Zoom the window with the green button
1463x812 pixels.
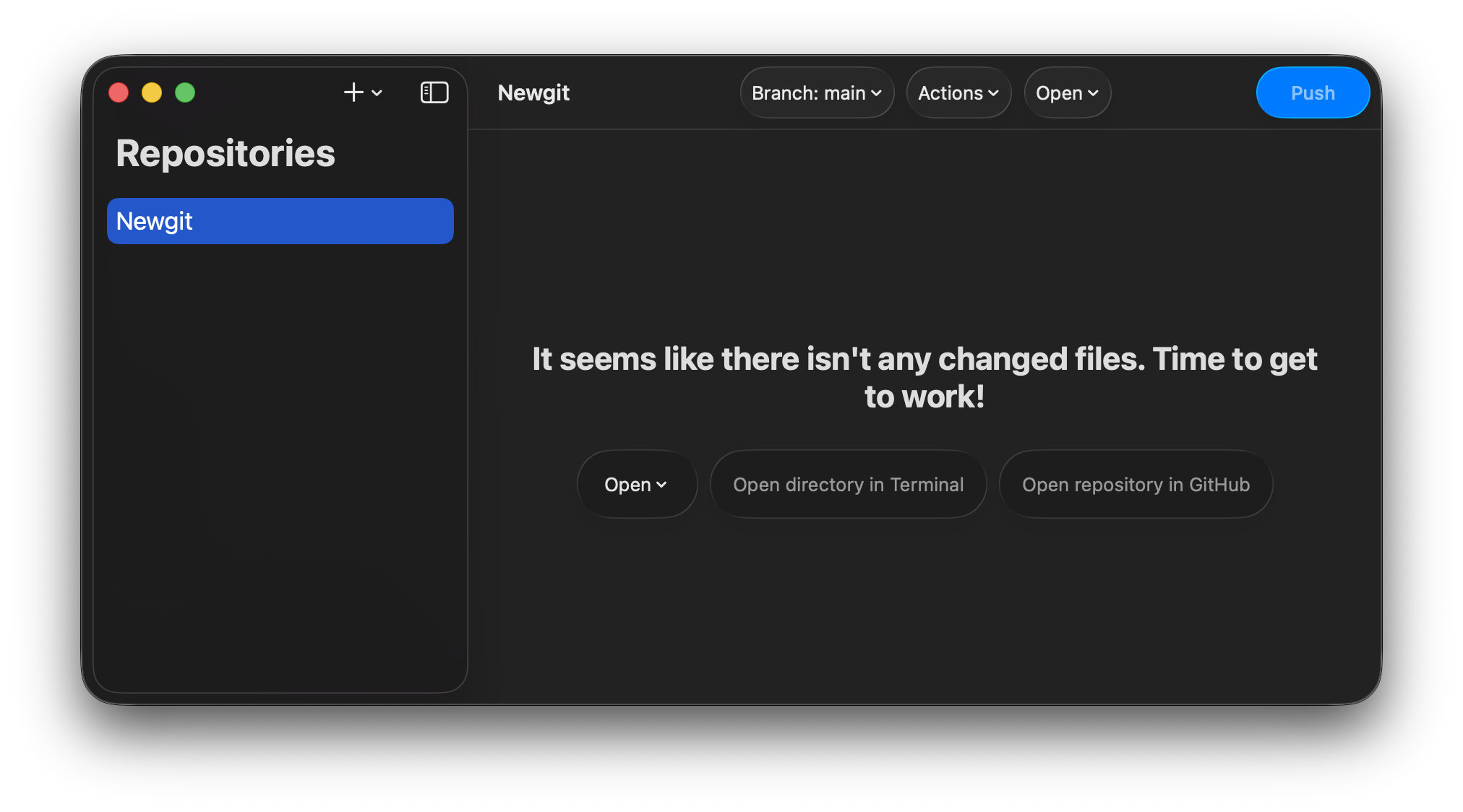click(185, 92)
